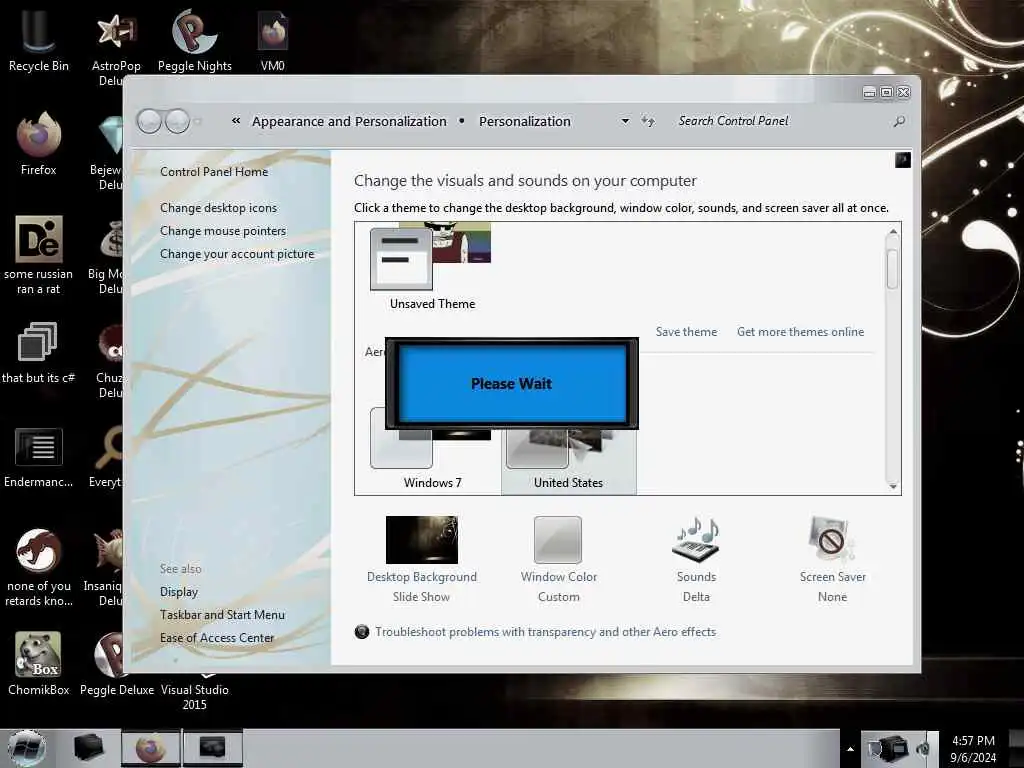The image size is (1024, 768).
Task: Open Change your account picture link
Action: 237,254
